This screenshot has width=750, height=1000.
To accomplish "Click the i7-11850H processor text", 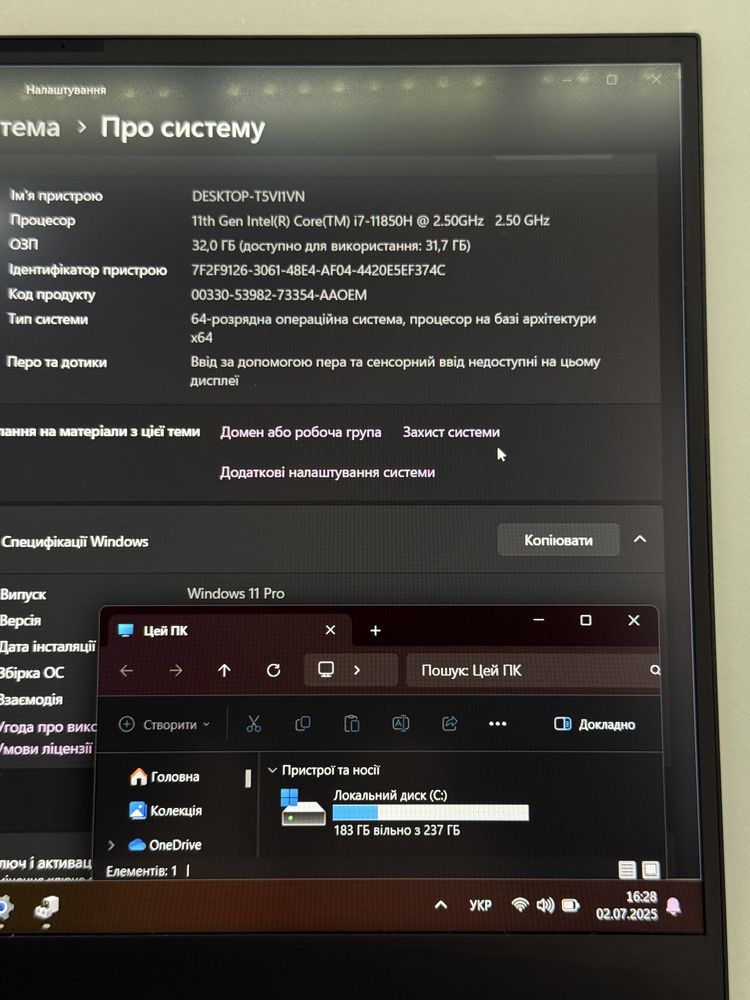I will (371, 221).
